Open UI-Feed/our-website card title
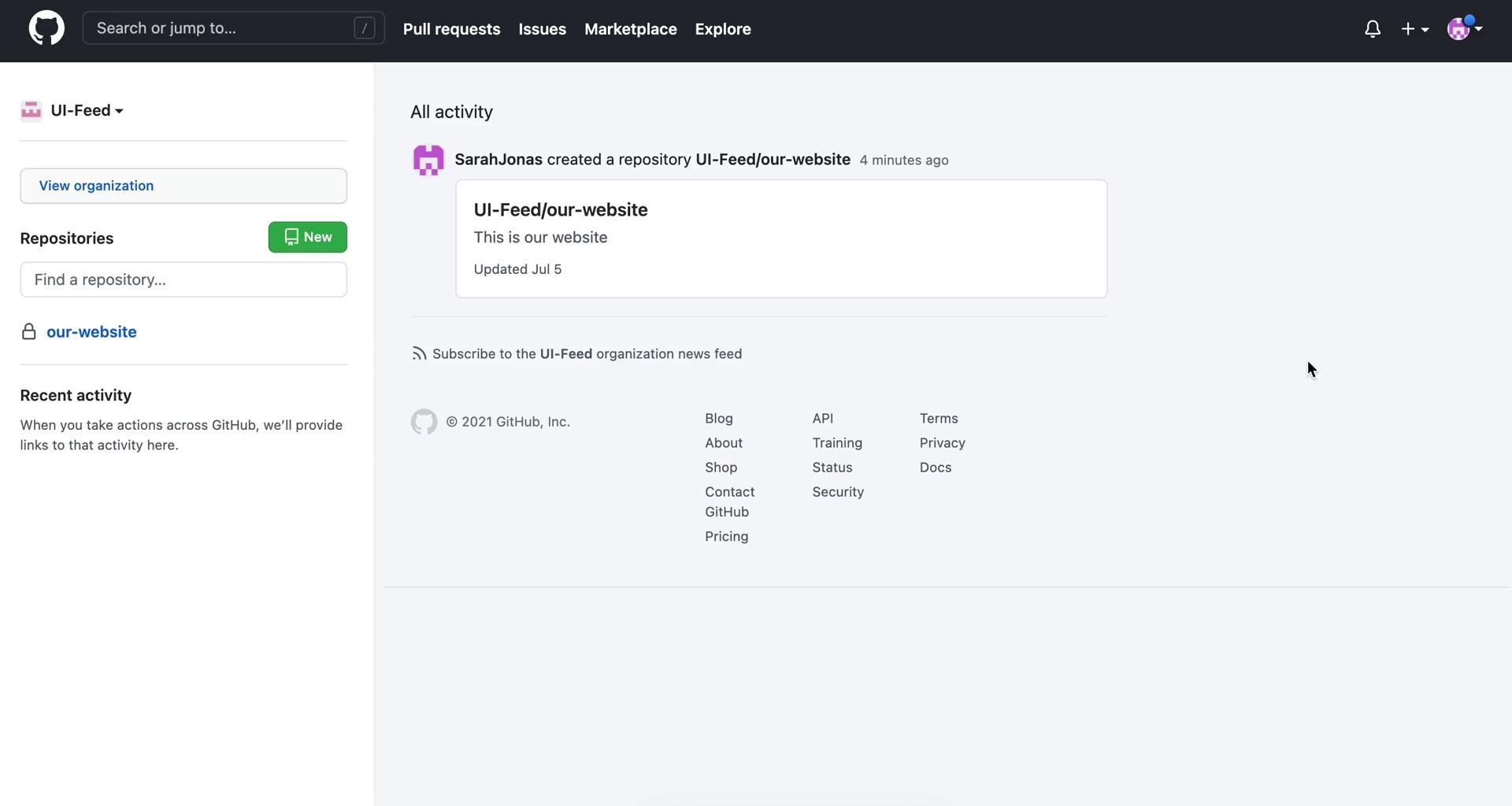 [561, 209]
